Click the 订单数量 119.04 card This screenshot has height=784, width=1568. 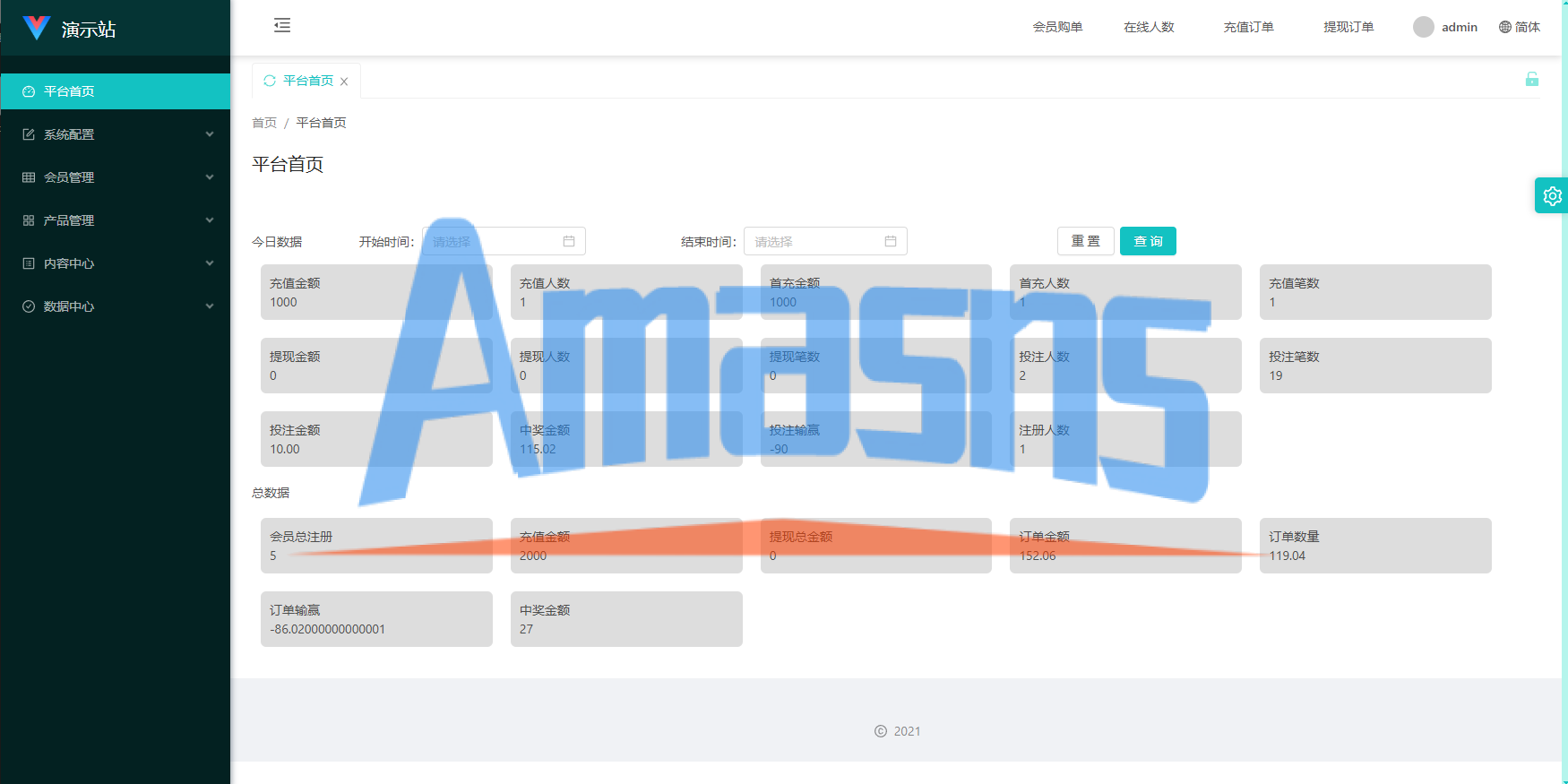[1375, 546]
